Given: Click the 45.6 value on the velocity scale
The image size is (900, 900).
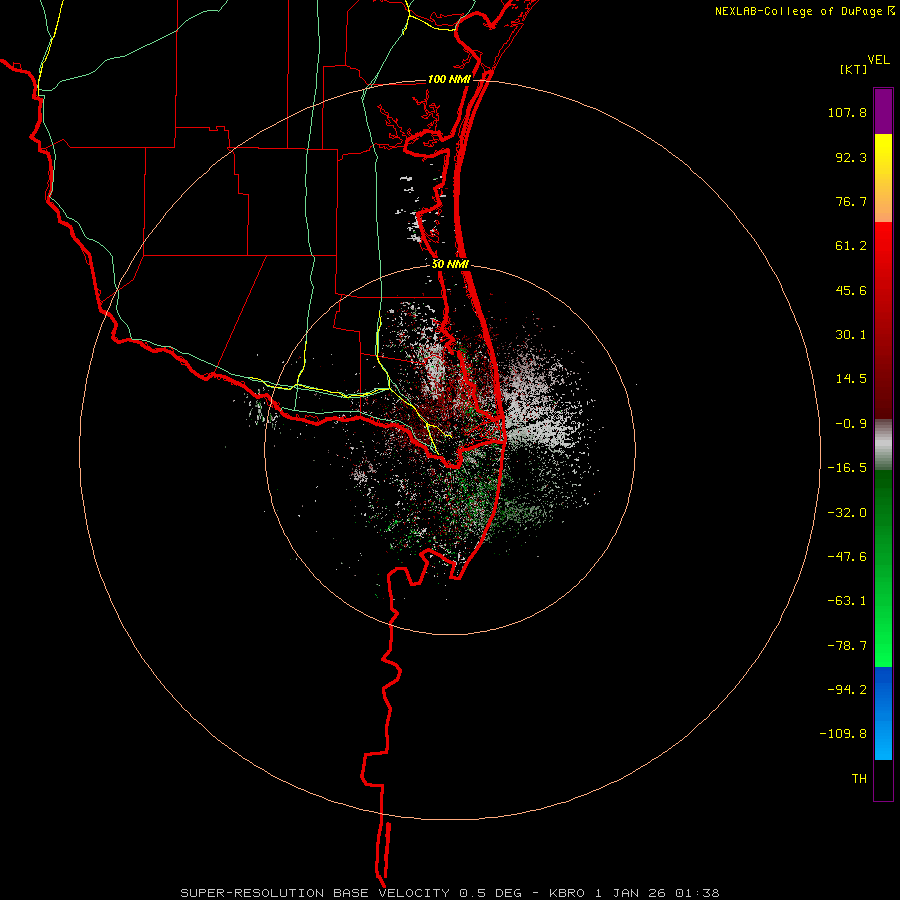Looking at the screenshot, I should (851, 290).
